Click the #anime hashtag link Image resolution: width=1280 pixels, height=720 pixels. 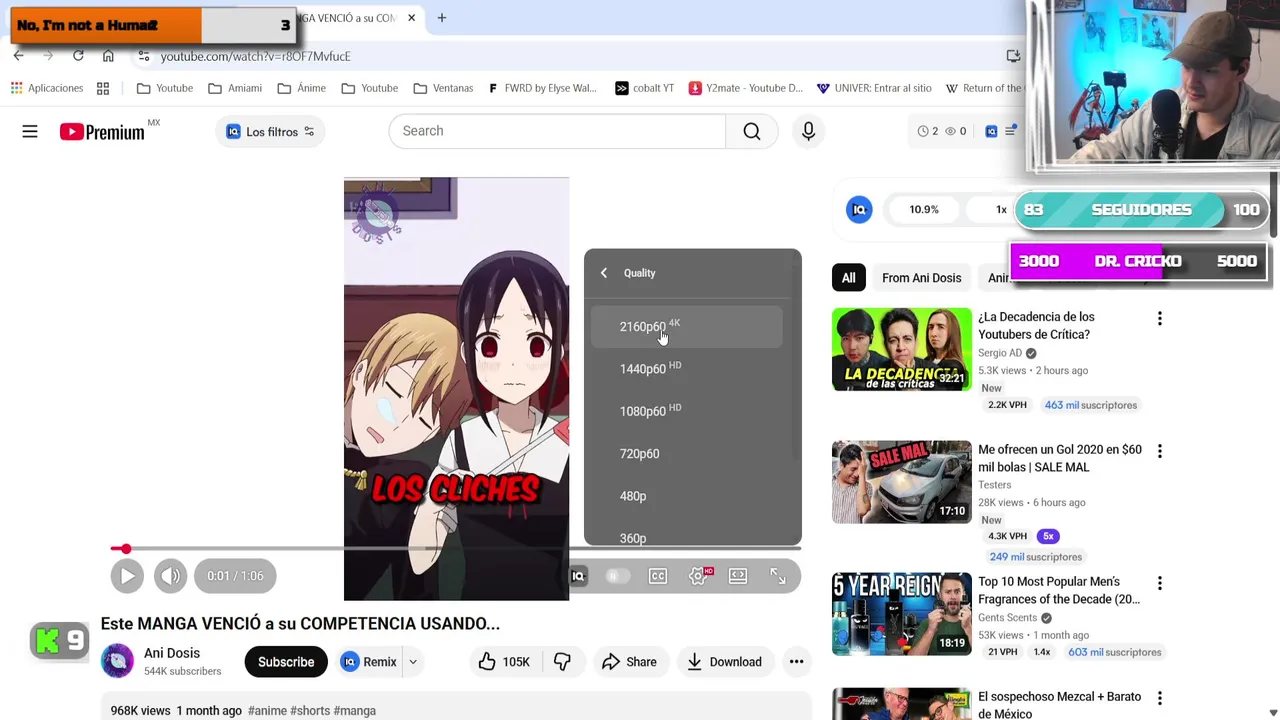pos(267,711)
